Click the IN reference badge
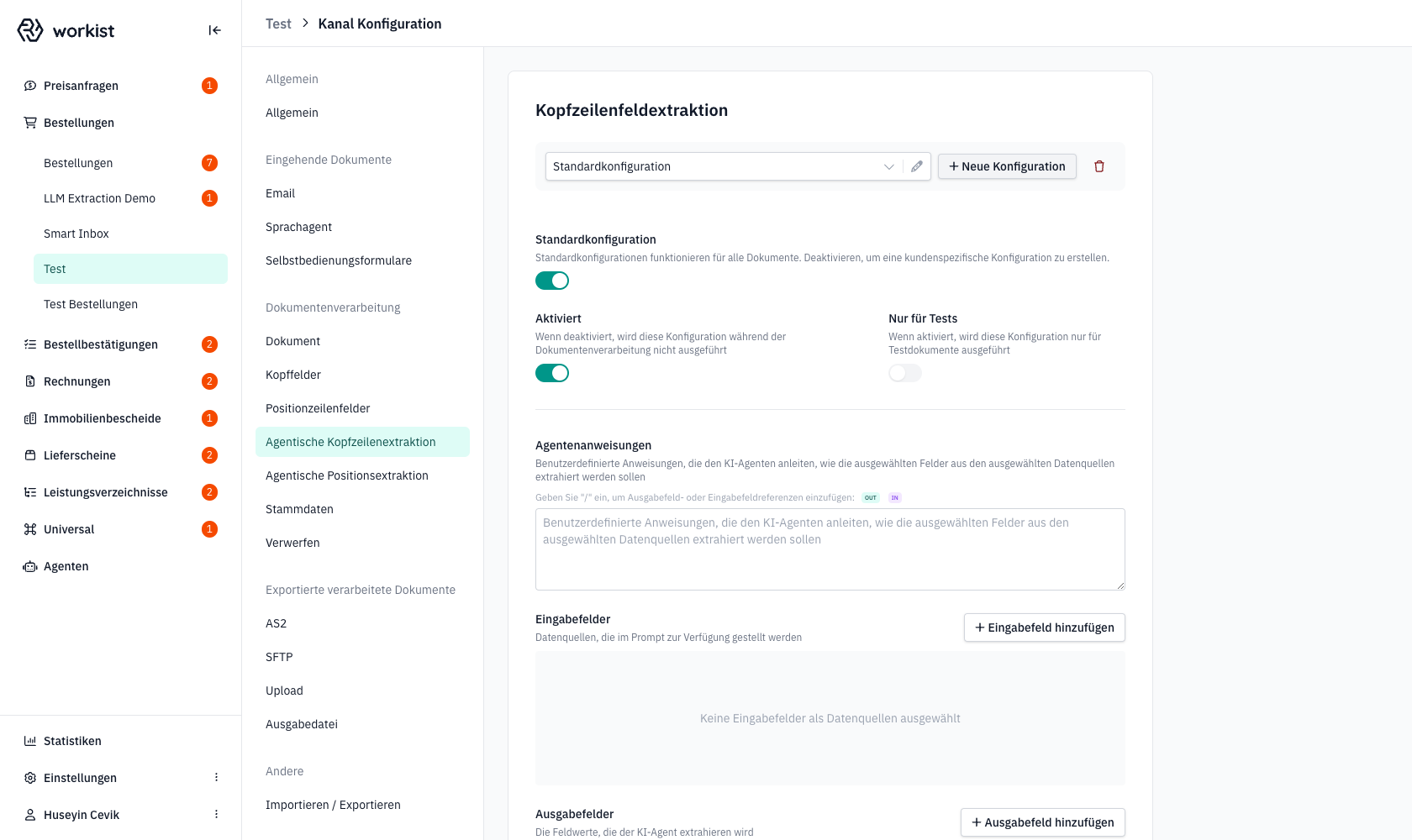Screen dimensions: 1412x840 pos(895,498)
